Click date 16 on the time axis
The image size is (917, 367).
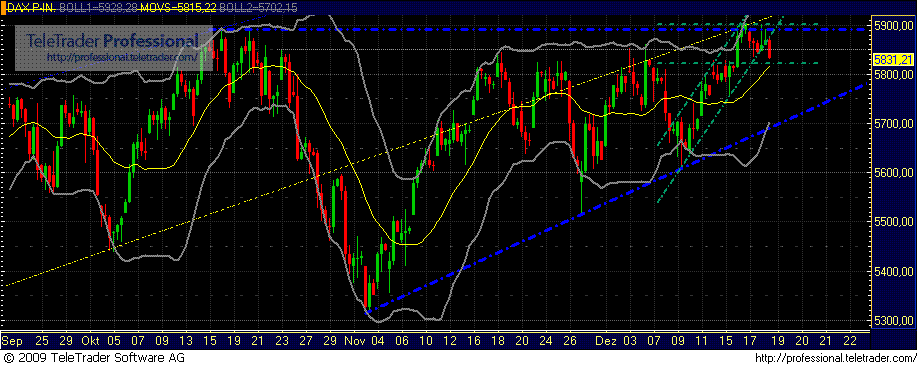click(x=474, y=340)
